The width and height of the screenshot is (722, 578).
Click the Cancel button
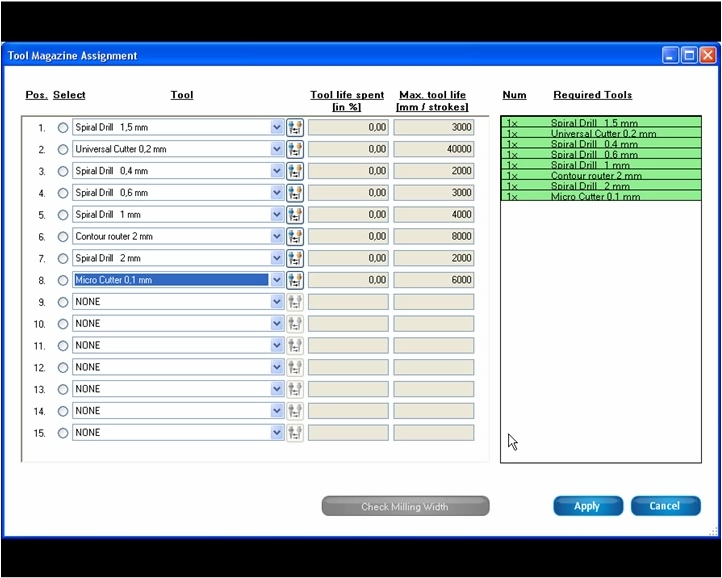pyautogui.click(x=665, y=506)
